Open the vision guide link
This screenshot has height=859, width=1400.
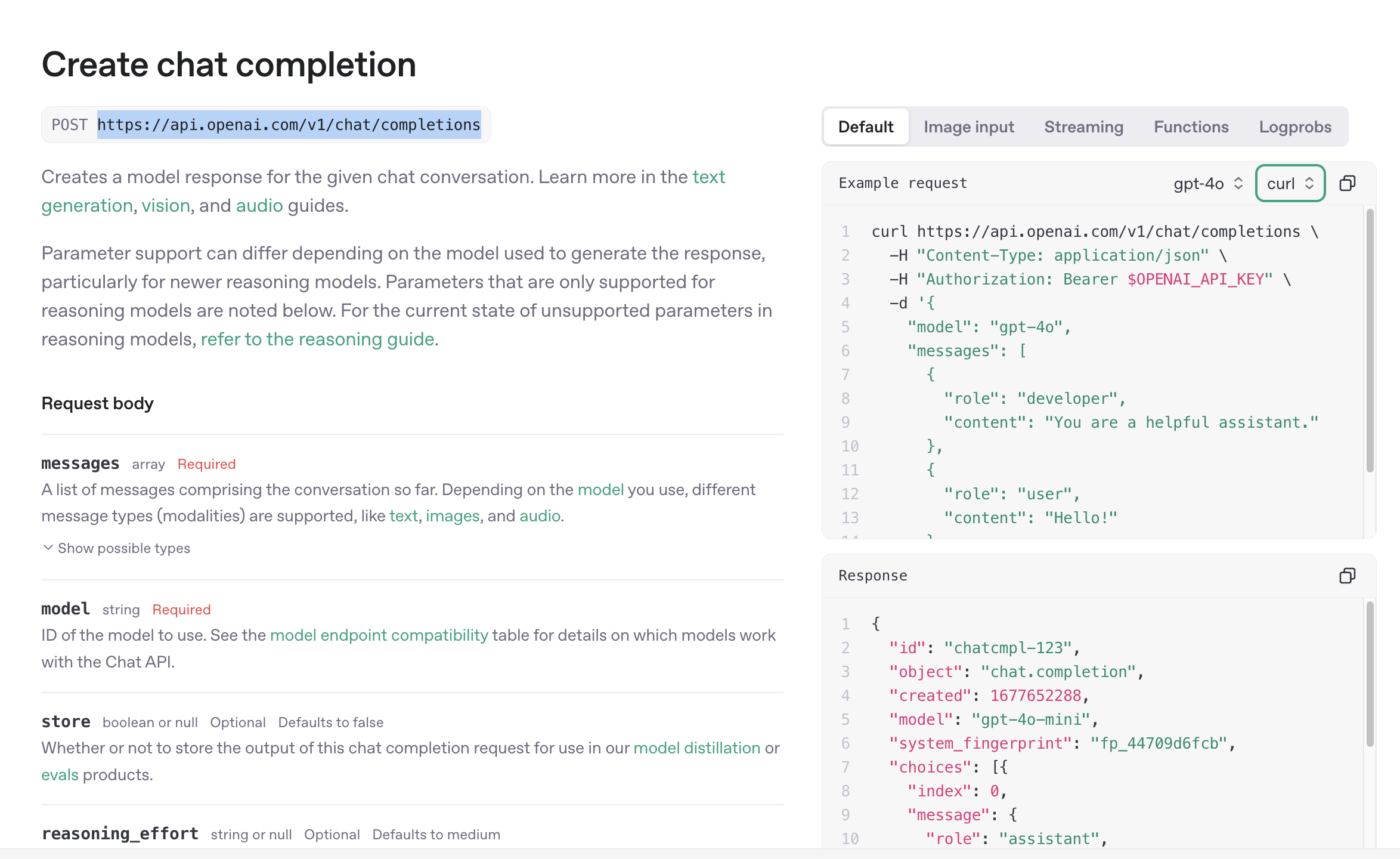click(x=166, y=206)
